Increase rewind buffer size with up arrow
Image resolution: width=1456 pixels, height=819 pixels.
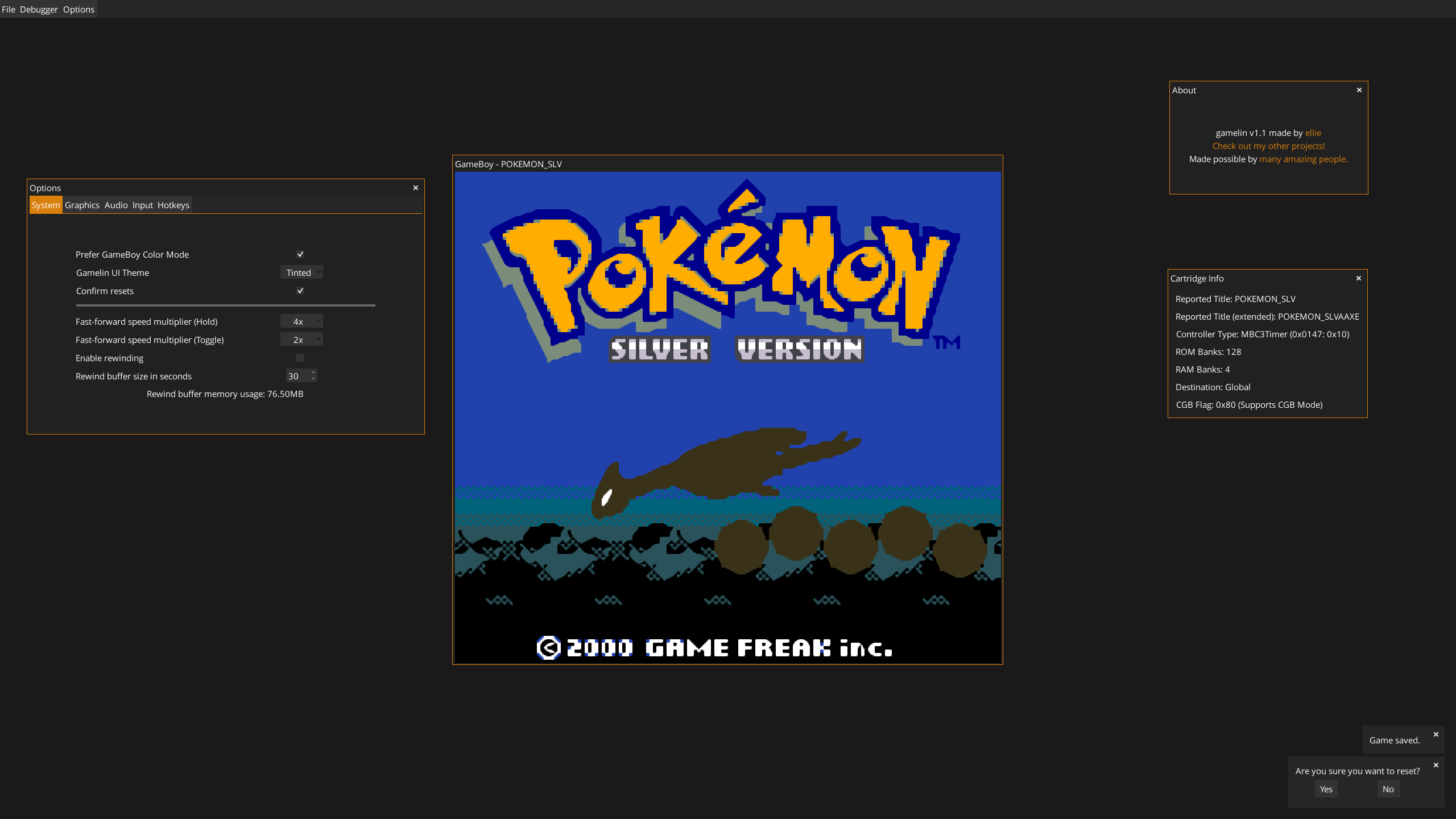tap(313, 373)
